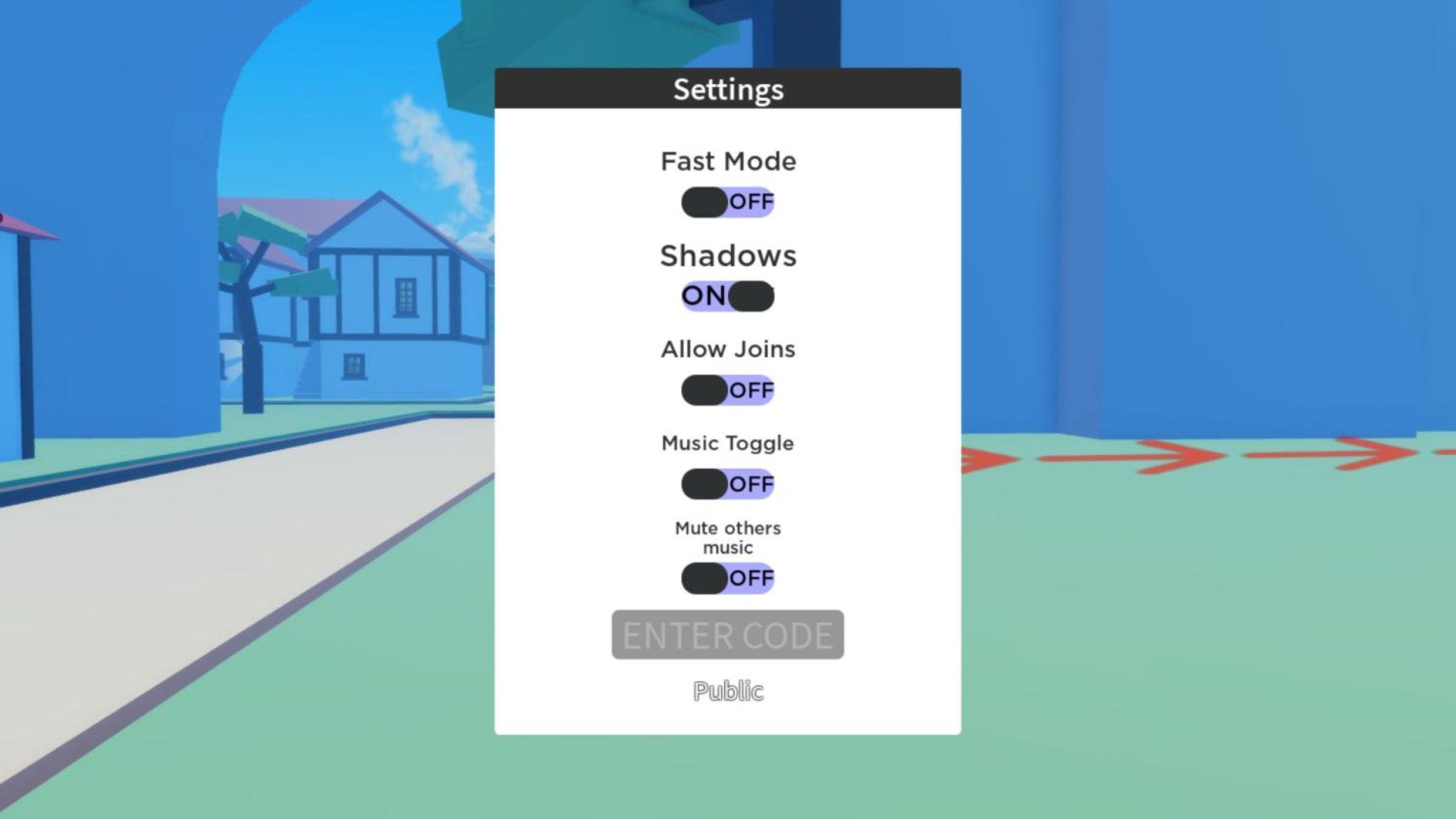This screenshot has width=1456, height=819.
Task: Click Fast Mode OFF icon
Action: 727,201
